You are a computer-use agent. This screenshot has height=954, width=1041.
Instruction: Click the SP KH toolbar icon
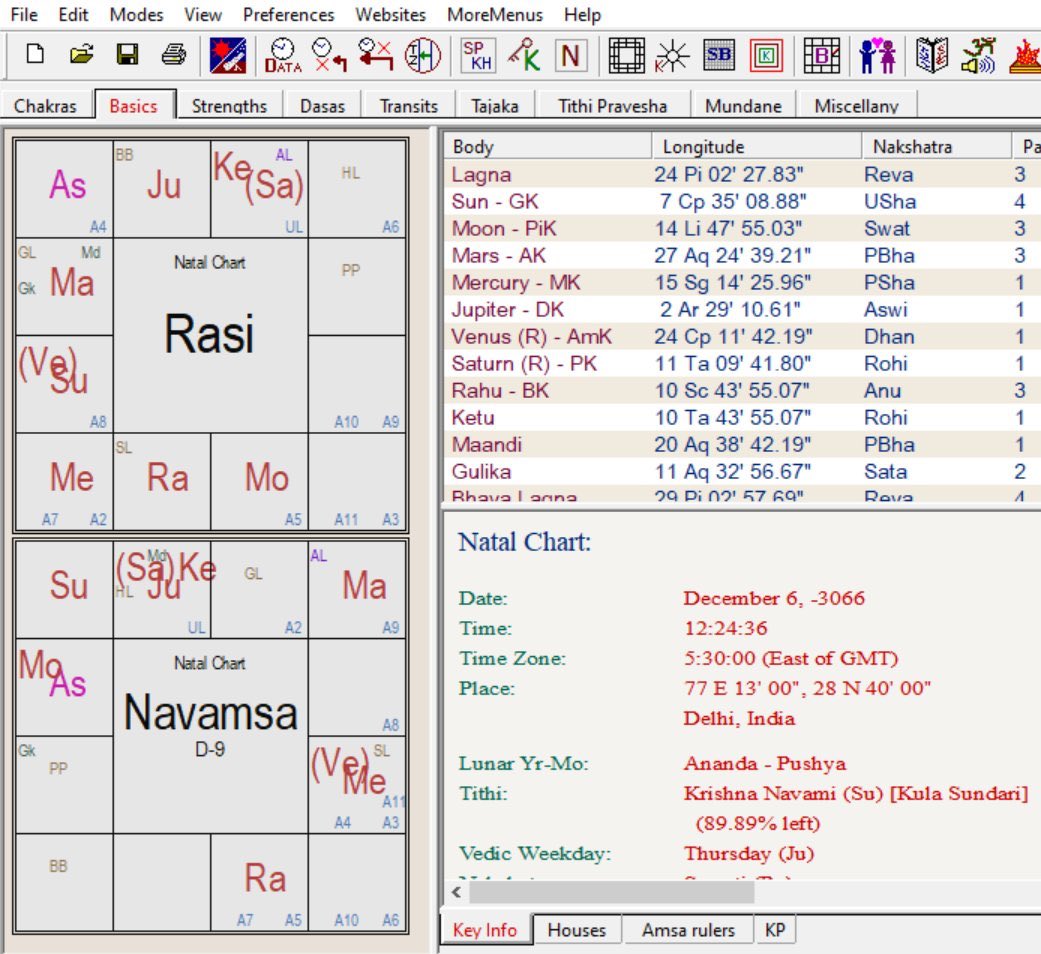pos(478,55)
